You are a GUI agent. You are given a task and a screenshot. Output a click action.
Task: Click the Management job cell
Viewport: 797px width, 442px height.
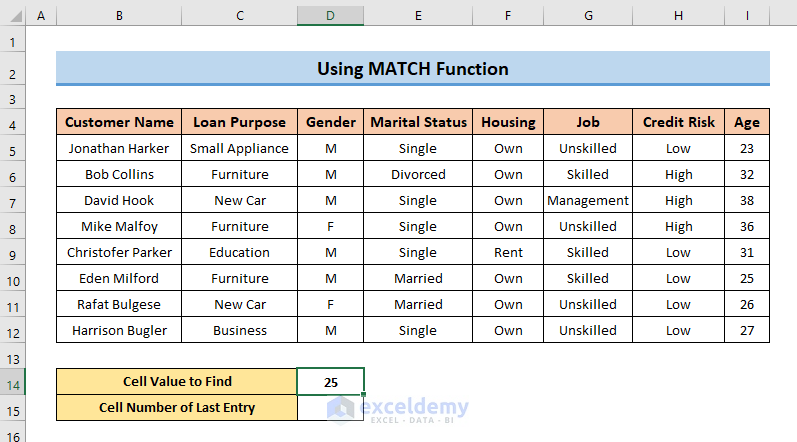click(x=587, y=200)
